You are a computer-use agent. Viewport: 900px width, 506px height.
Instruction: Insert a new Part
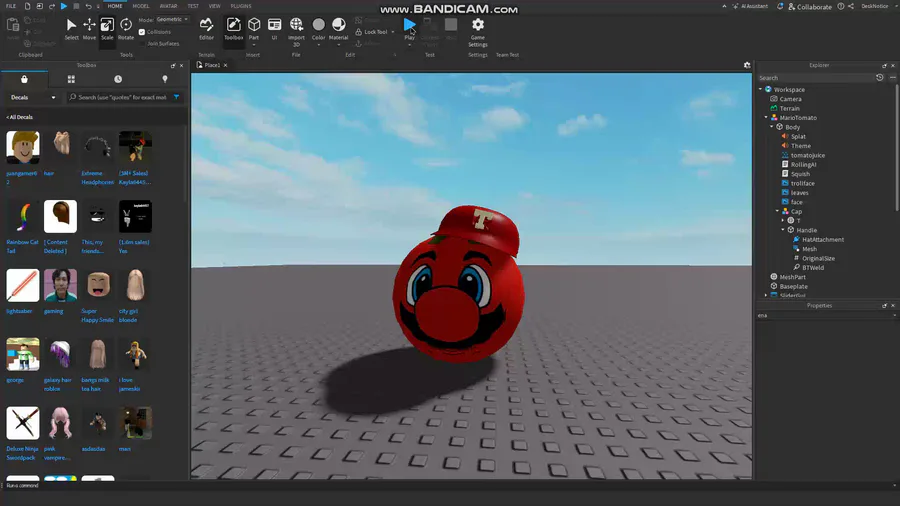(254, 25)
